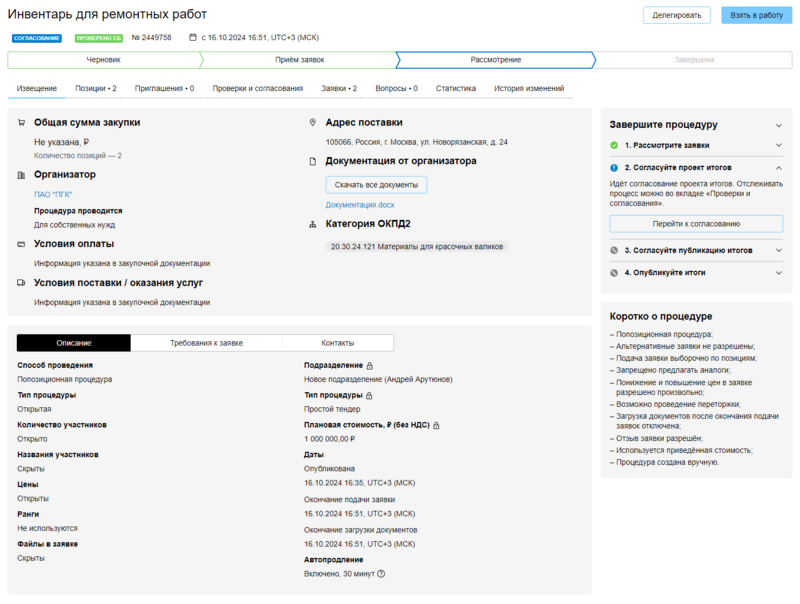
Task: Click the calendar icon near the date
Action: [x=193, y=38]
